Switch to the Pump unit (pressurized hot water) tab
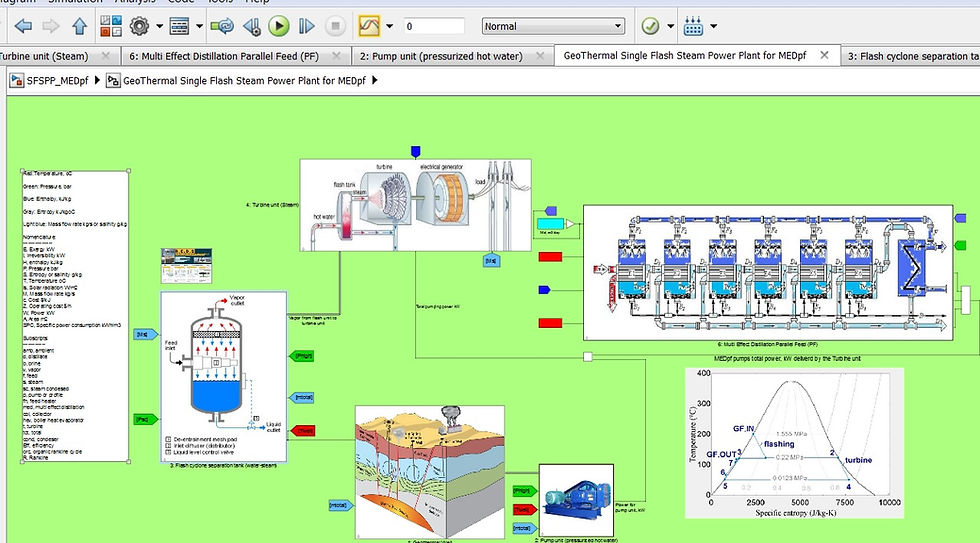Image resolution: width=980 pixels, height=543 pixels. (x=441, y=56)
